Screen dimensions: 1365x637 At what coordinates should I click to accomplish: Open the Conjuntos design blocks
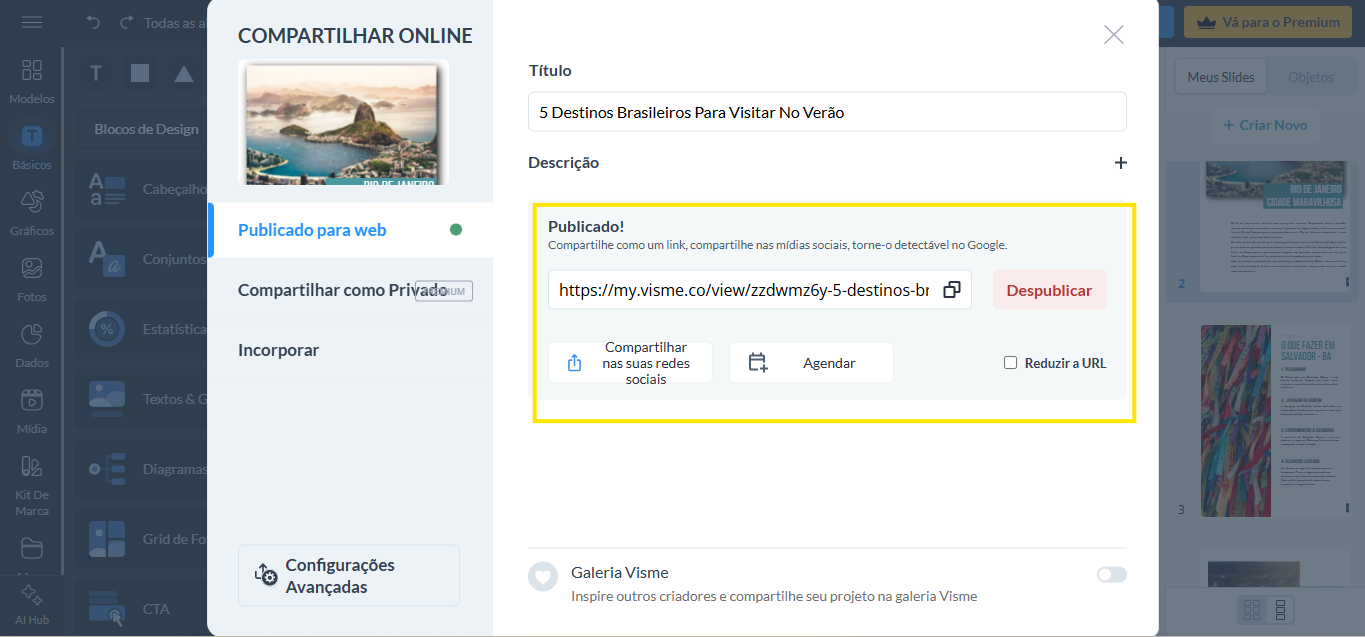coord(144,259)
